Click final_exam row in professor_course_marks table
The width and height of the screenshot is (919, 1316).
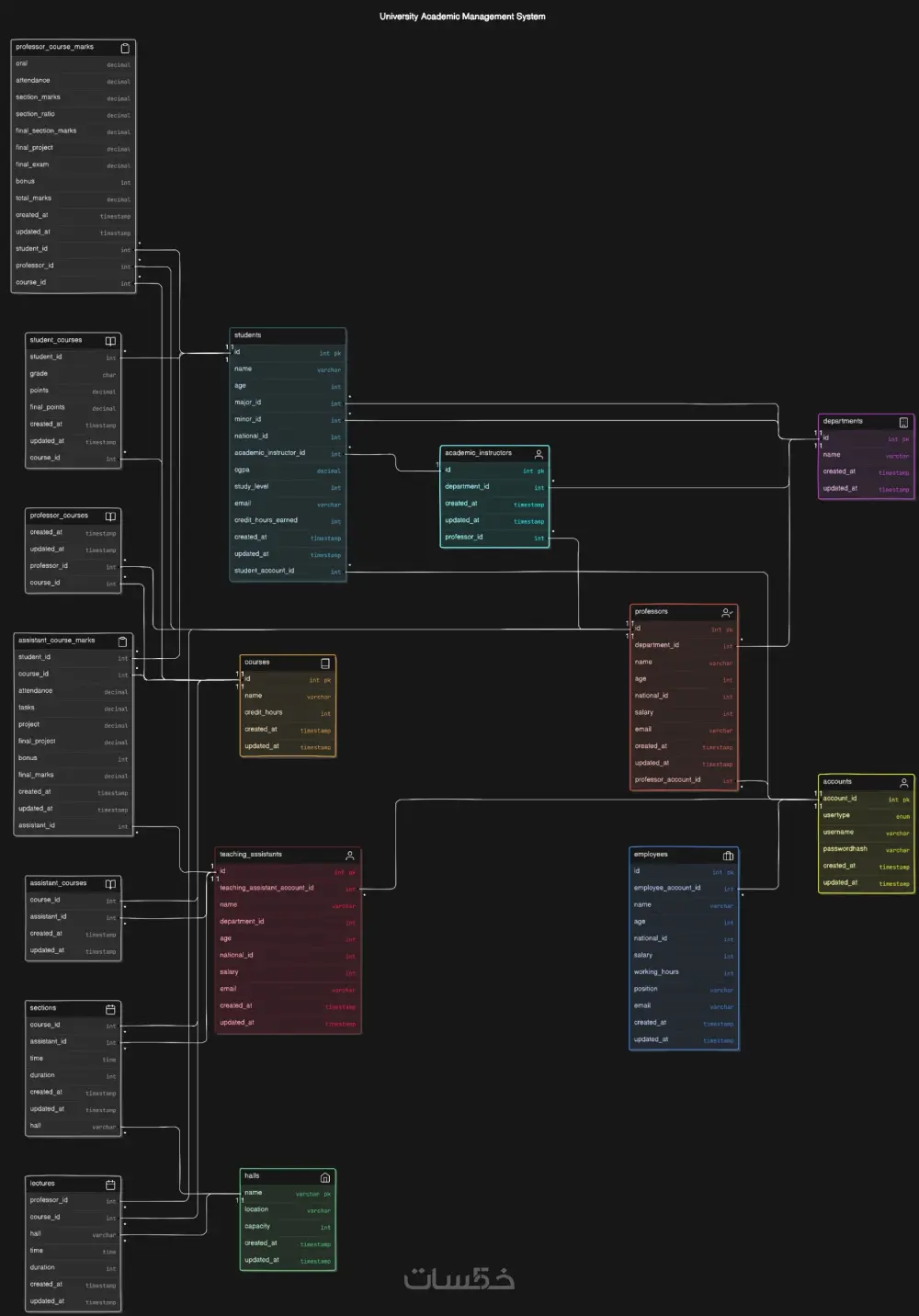(x=73, y=165)
